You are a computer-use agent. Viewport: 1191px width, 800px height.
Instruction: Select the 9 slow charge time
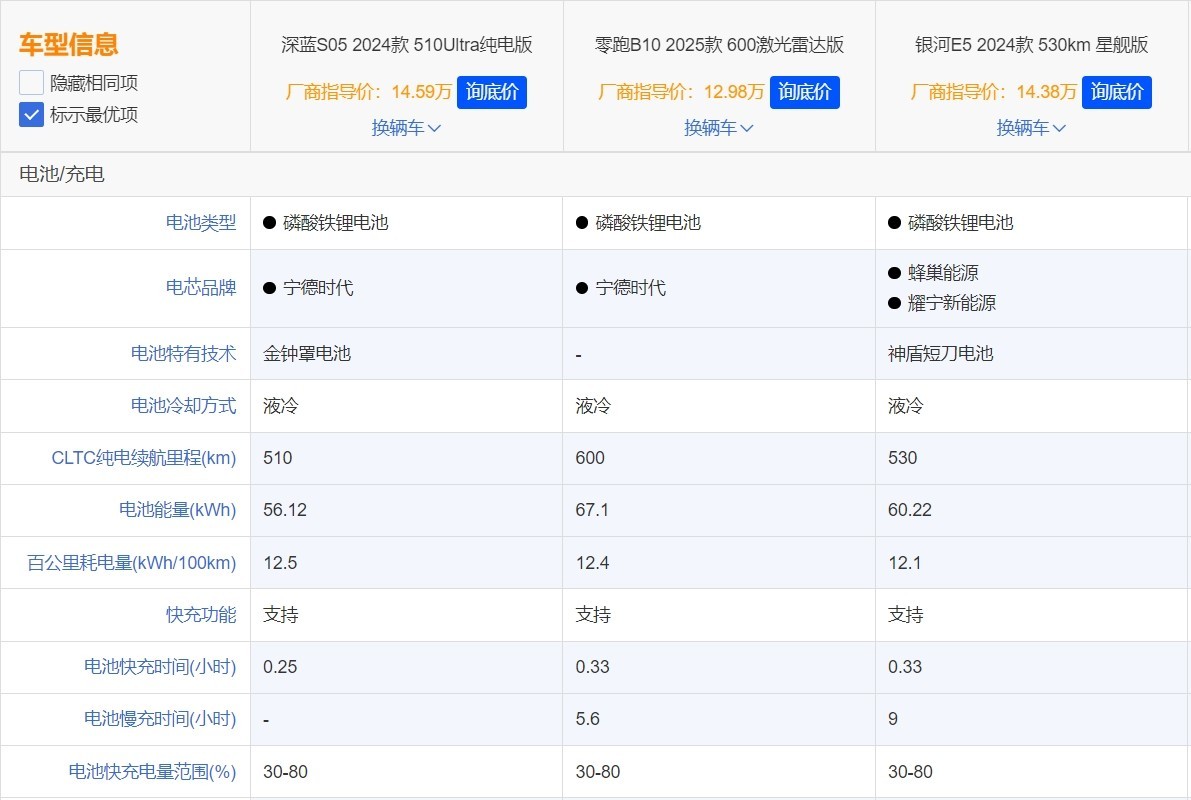coord(892,719)
